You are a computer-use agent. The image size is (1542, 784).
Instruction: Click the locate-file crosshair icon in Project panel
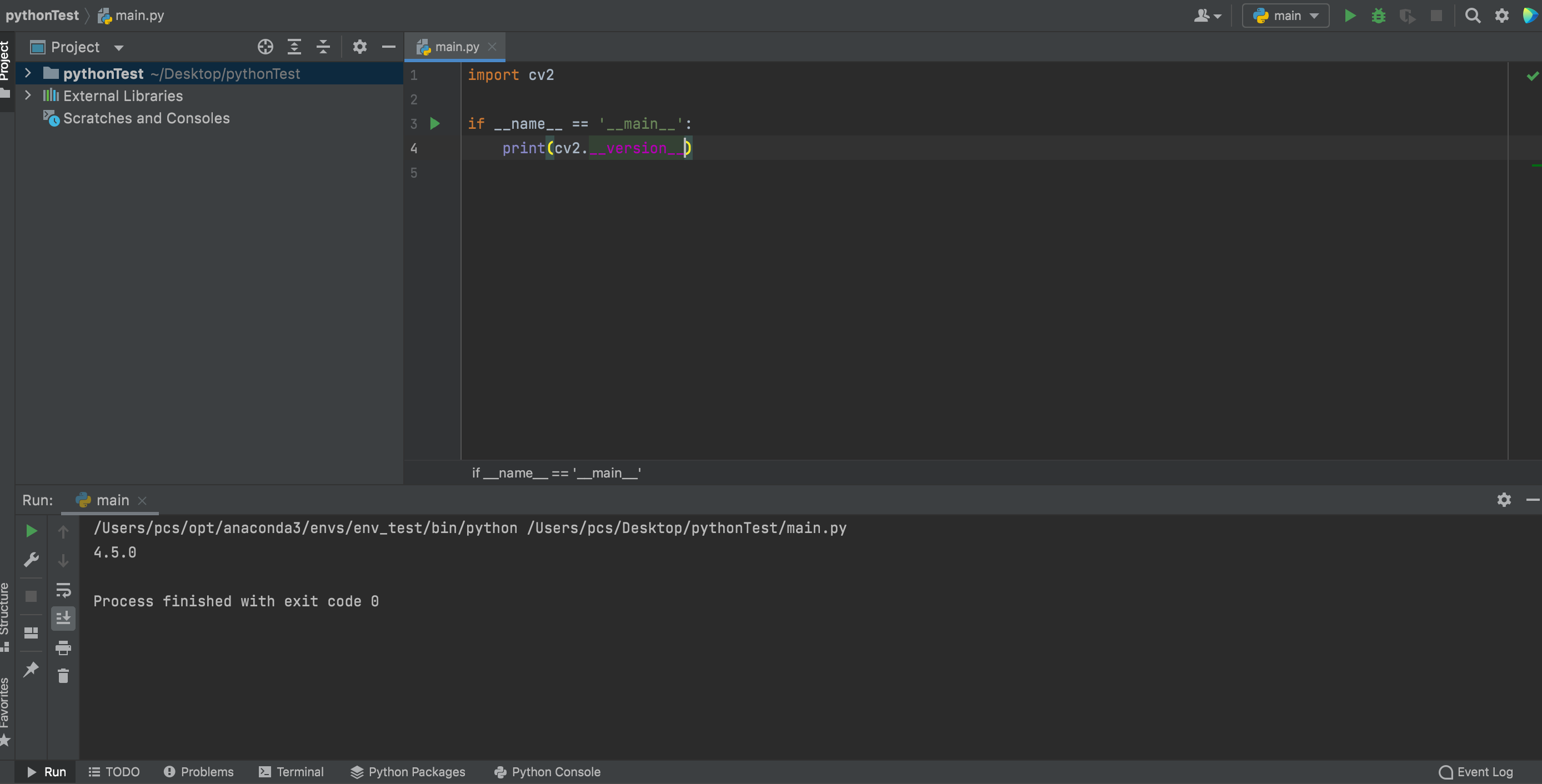(265, 47)
